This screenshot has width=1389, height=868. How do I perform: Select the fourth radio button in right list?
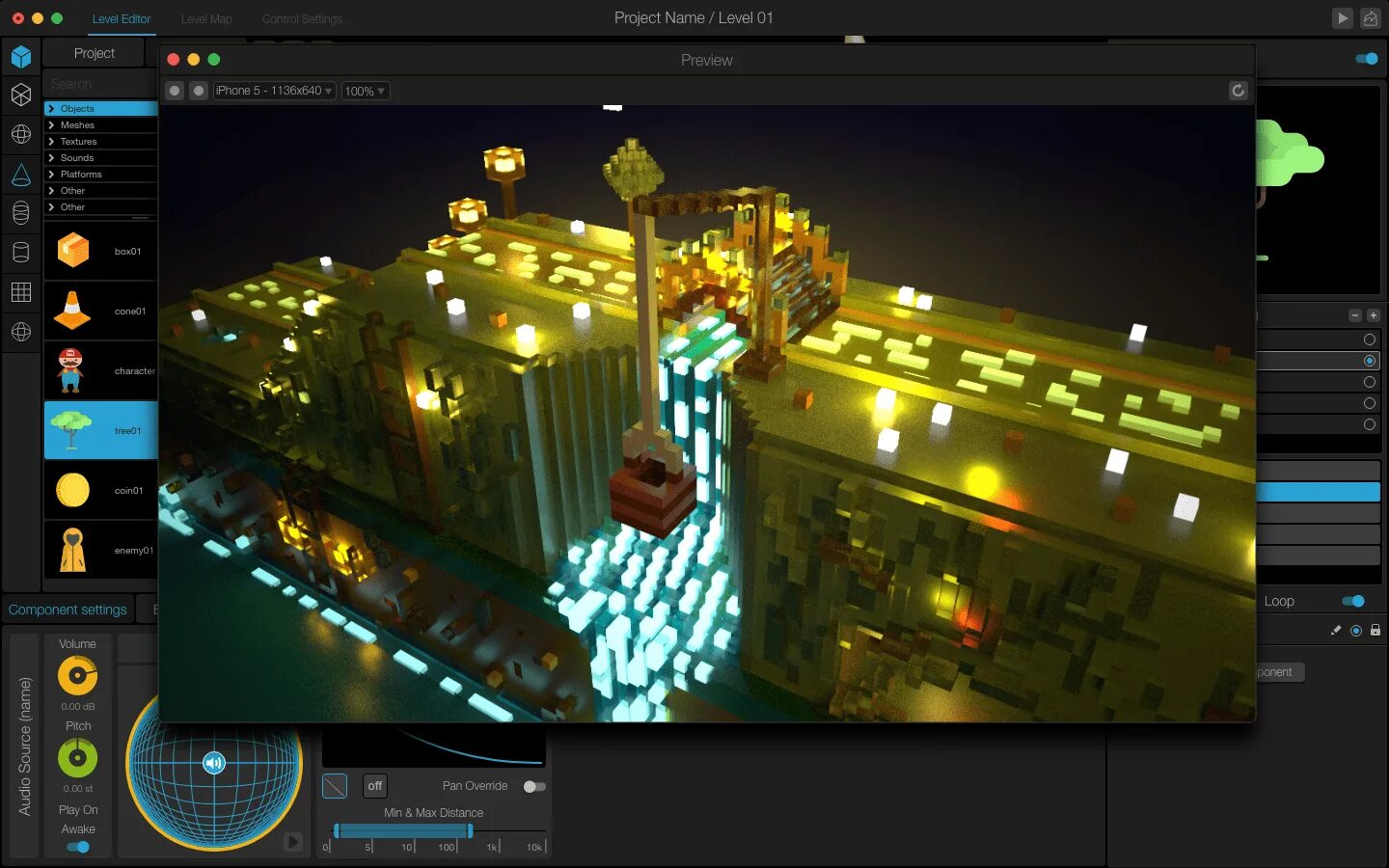[1369, 403]
